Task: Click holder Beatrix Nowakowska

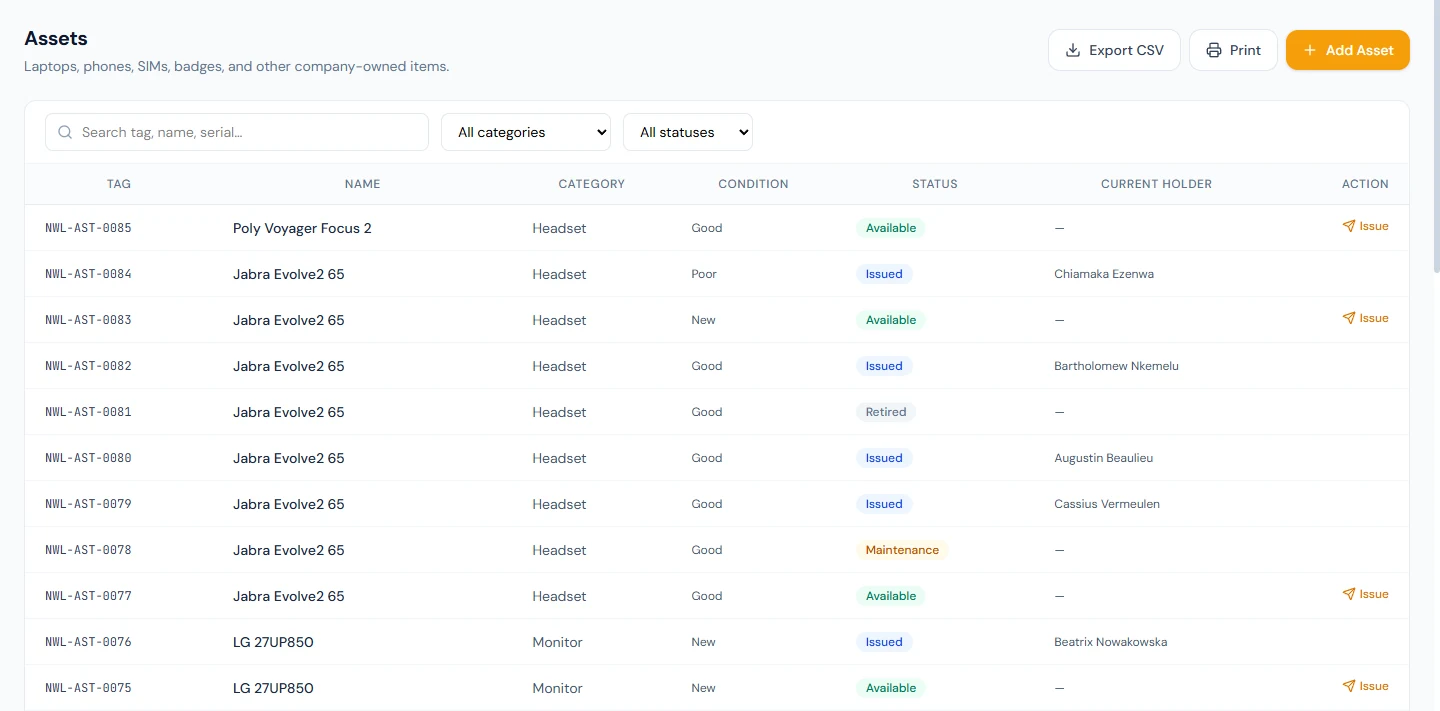Action: [1111, 642]
